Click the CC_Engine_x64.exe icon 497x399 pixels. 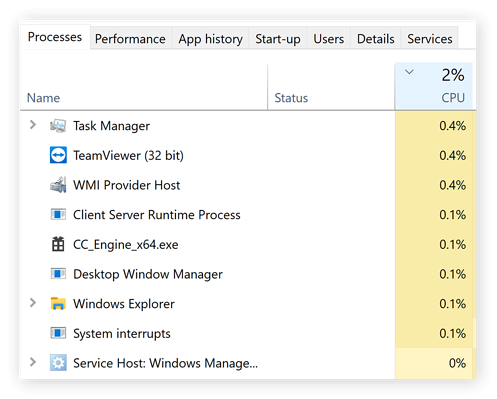tap(58, 244)
